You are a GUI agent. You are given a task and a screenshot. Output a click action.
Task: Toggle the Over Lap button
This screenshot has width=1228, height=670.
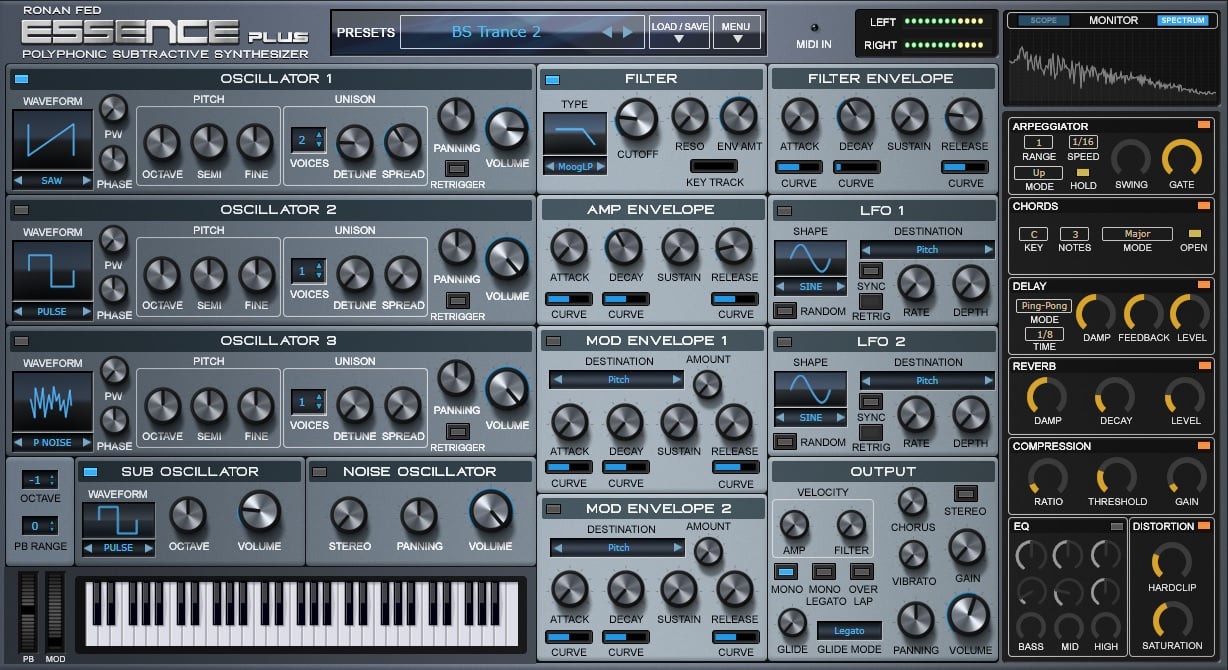point(863,572)
